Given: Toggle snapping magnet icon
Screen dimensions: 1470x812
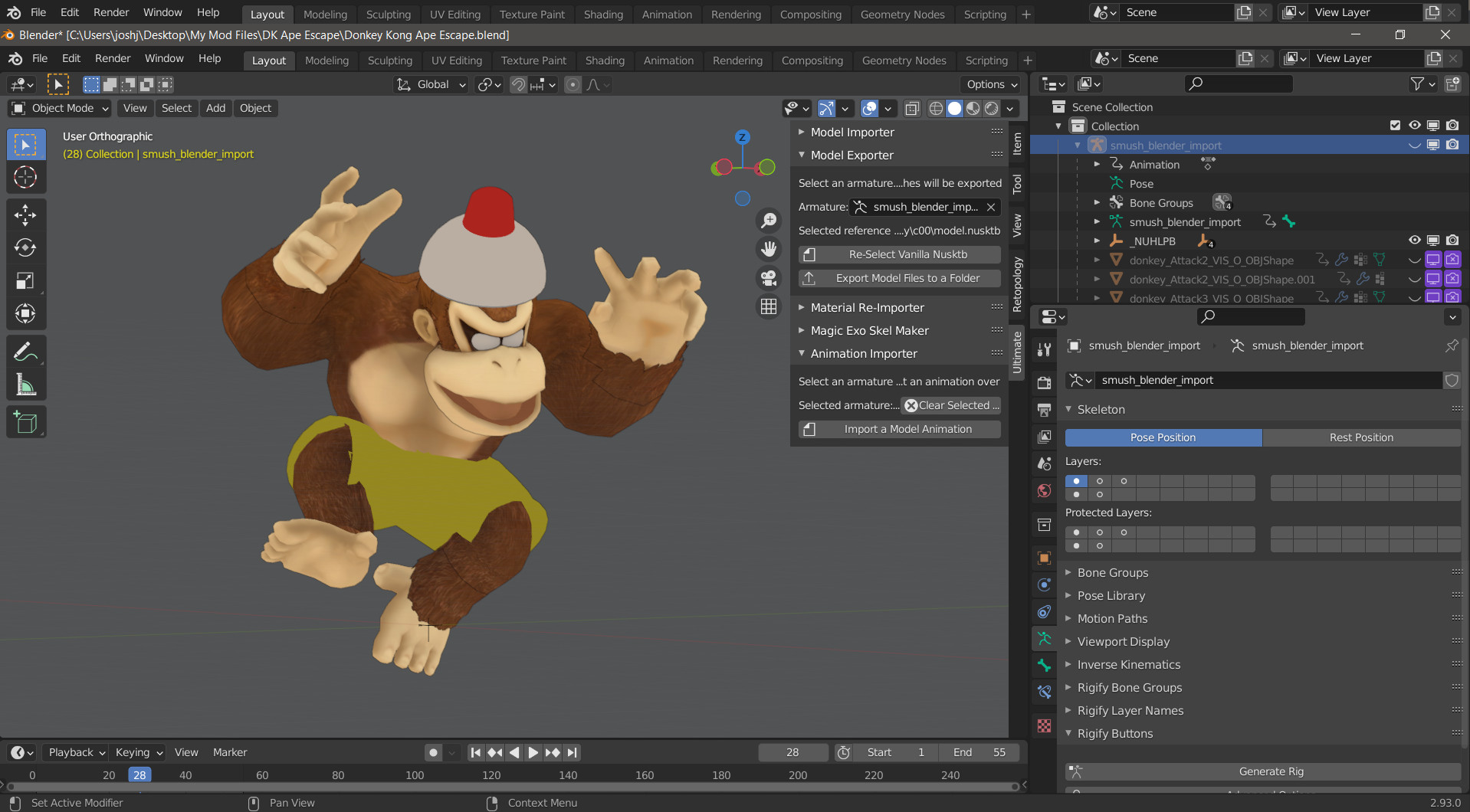Looking at the screenshot, I should [x=519, y=85].
